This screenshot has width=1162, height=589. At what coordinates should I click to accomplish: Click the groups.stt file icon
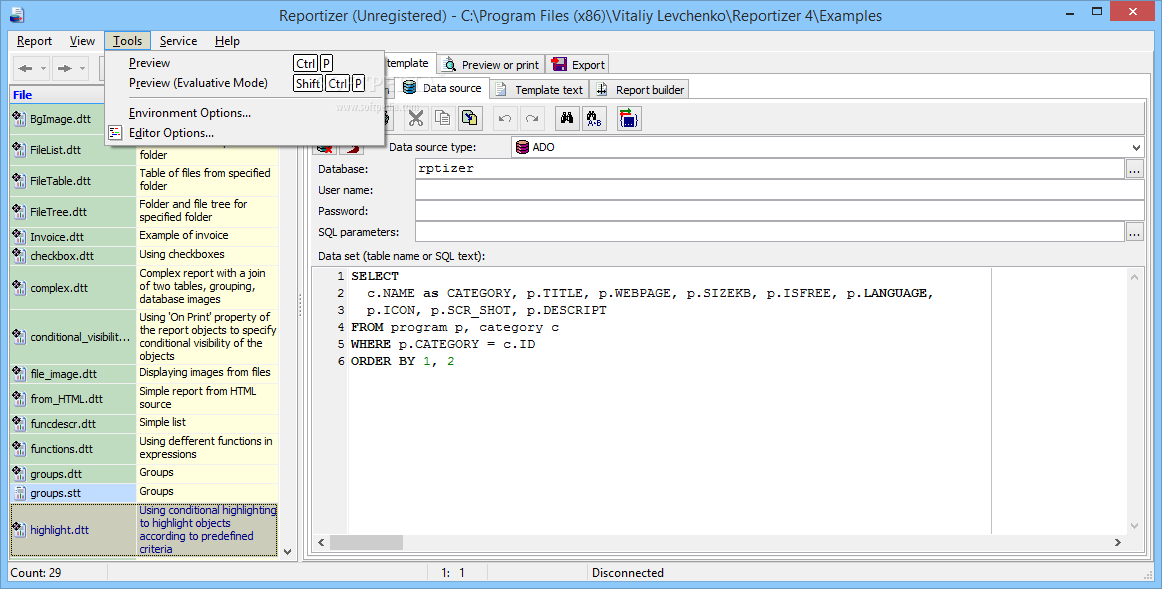19,493
